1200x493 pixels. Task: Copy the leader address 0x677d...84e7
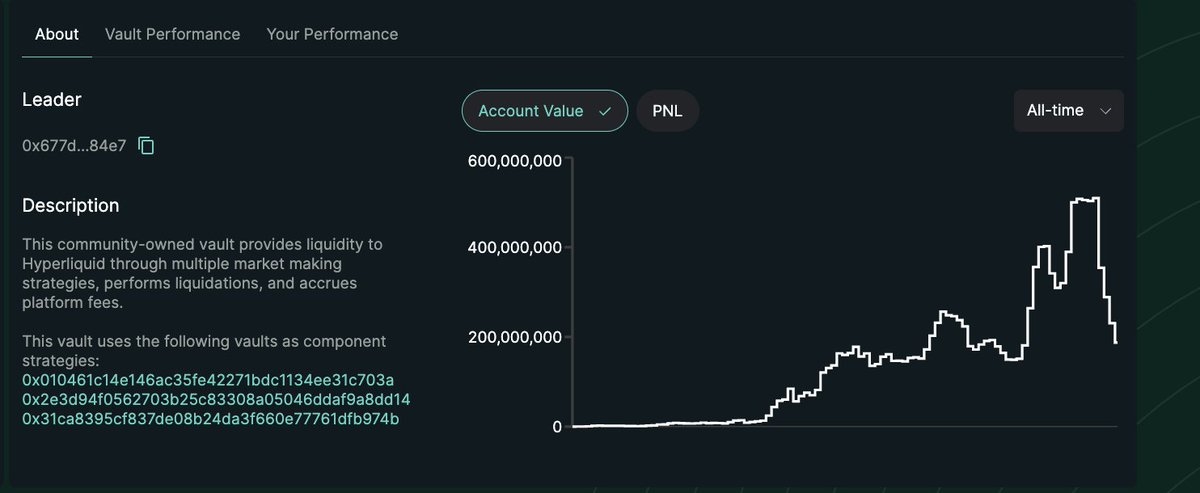146,146
